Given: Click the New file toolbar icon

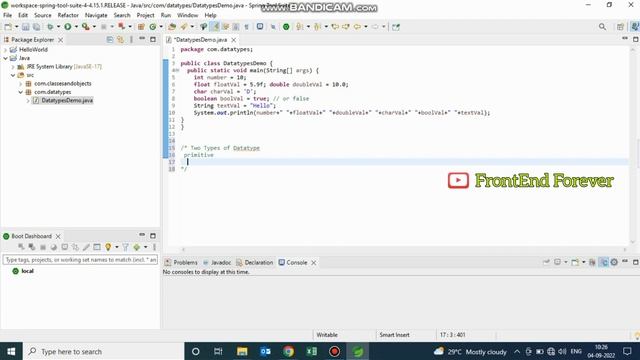Looking at the screenshot, I should pos(8,27).
